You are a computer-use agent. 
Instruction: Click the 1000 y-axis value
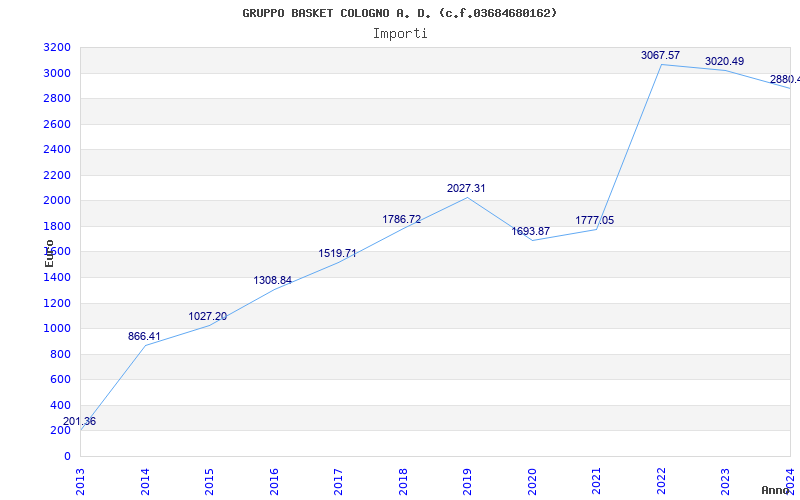click(x=57, y=329)
